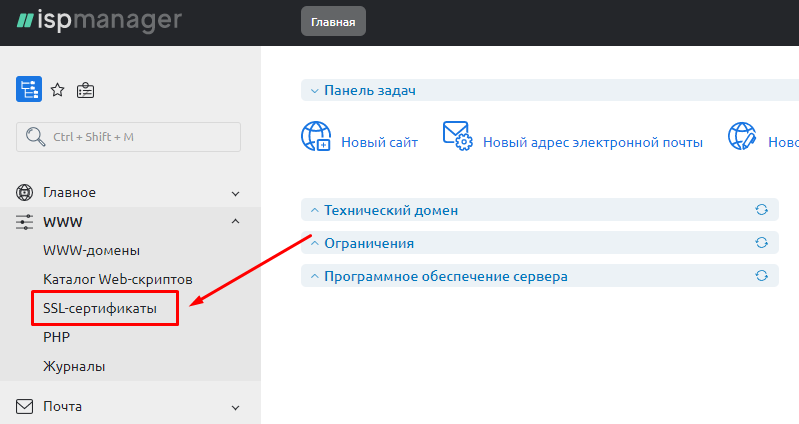Refresh the Технический домен section

click(761, 210)
